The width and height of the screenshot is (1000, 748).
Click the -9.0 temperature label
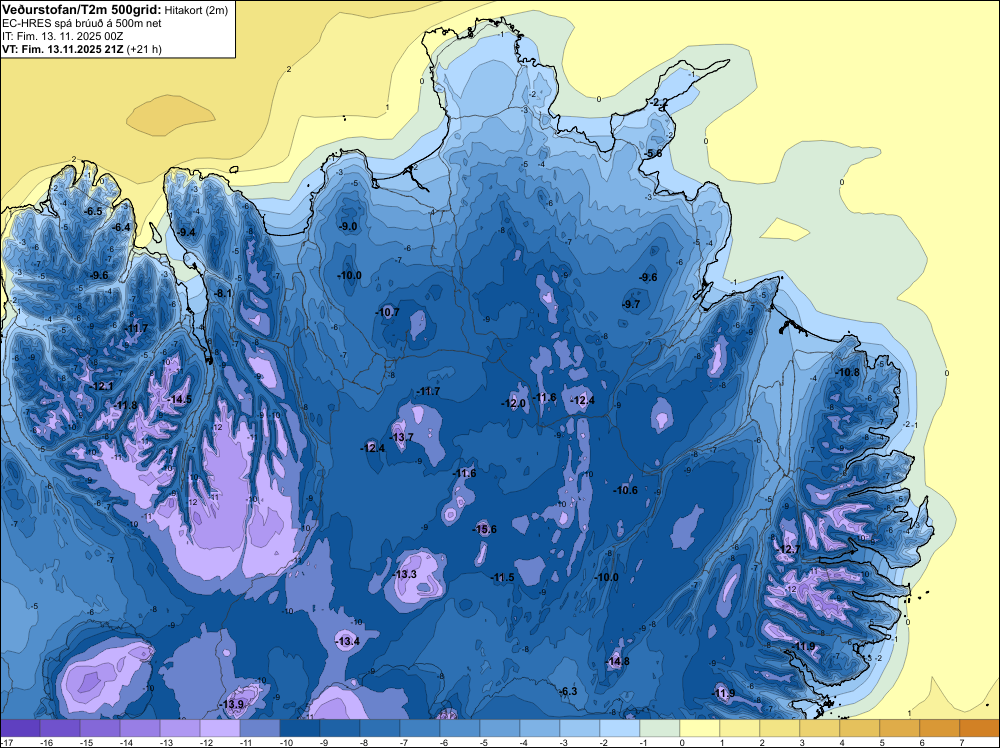[x=348, y=226]
